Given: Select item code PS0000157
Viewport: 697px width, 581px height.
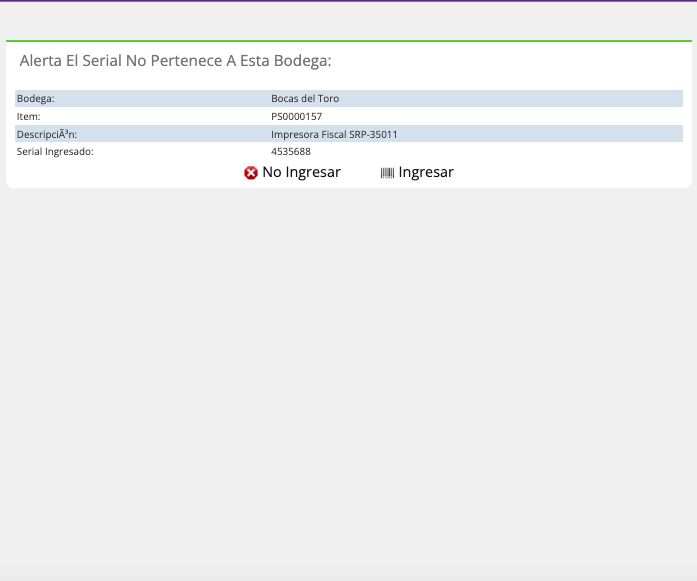Looking at the screenshot, I should pyautogui.click(x=296, y=116).
